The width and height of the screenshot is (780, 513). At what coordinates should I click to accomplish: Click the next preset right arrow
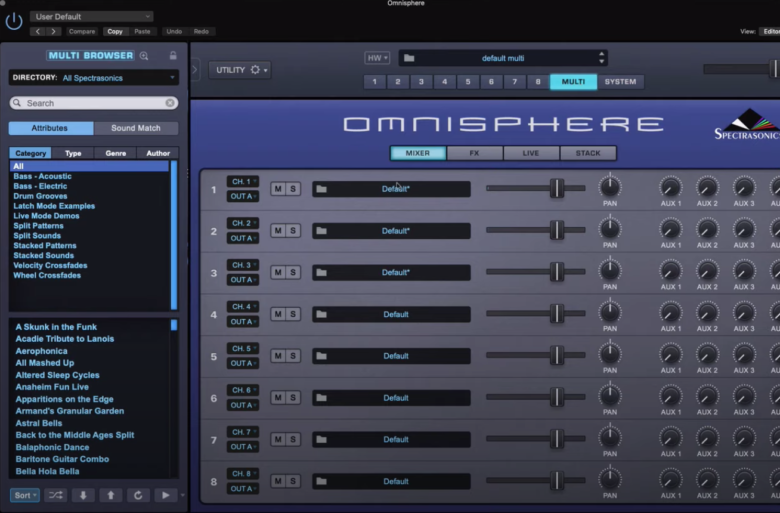[x=53, y=31]
